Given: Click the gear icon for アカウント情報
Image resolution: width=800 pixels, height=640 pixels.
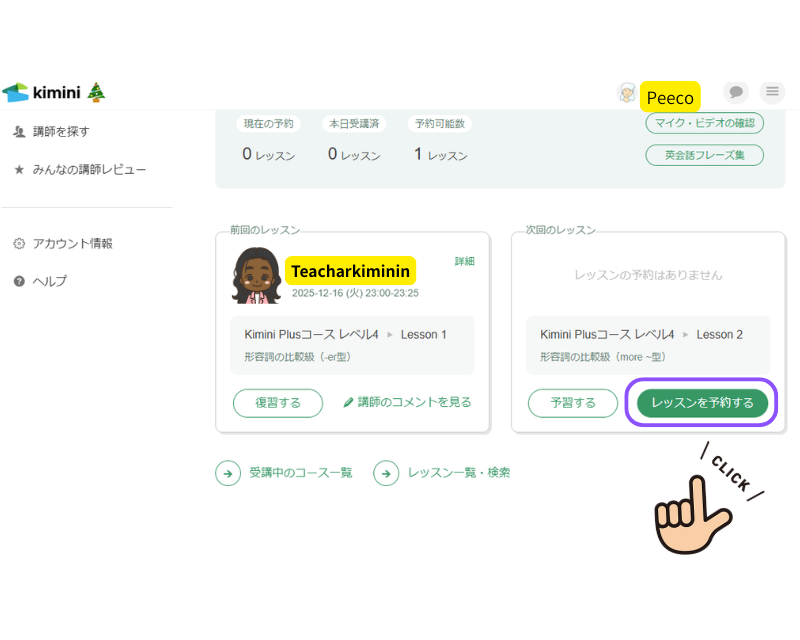Looking at the screenshot, I should pos(19,244).
